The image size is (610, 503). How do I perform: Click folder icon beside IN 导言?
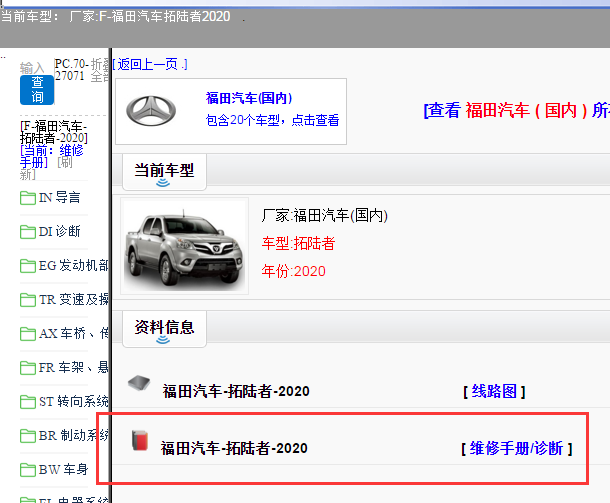click(x=28, y=198)
